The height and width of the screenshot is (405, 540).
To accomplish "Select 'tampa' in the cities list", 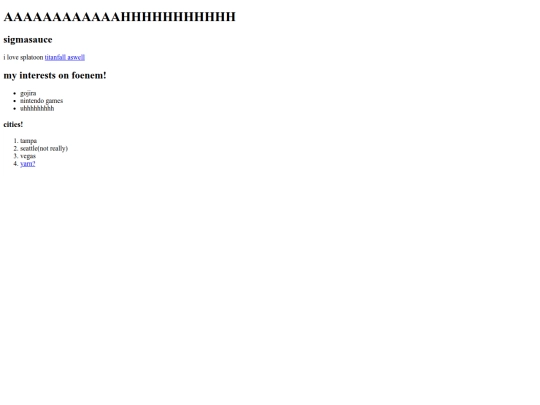I will point(29,141).
